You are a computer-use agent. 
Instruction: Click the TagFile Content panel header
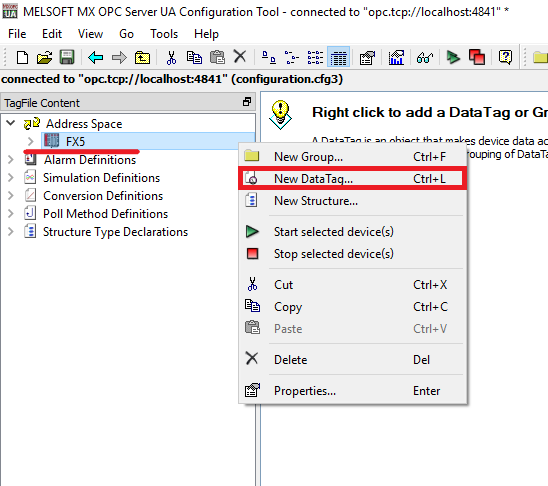128,102
